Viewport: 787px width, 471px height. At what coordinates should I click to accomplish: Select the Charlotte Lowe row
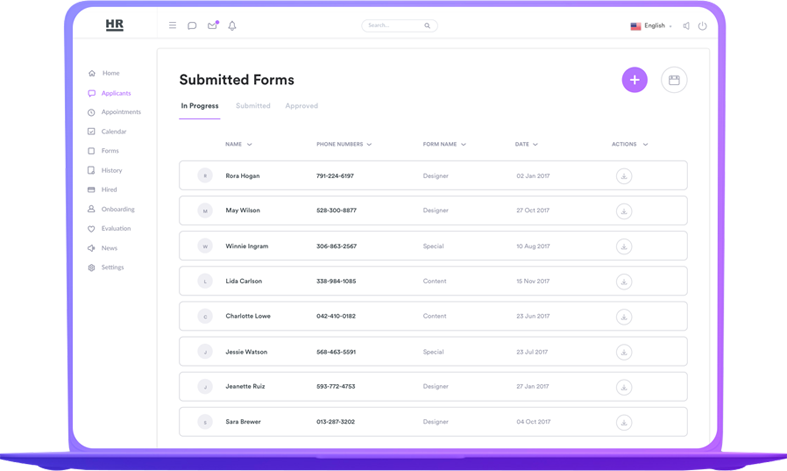[x=433, y=316]
